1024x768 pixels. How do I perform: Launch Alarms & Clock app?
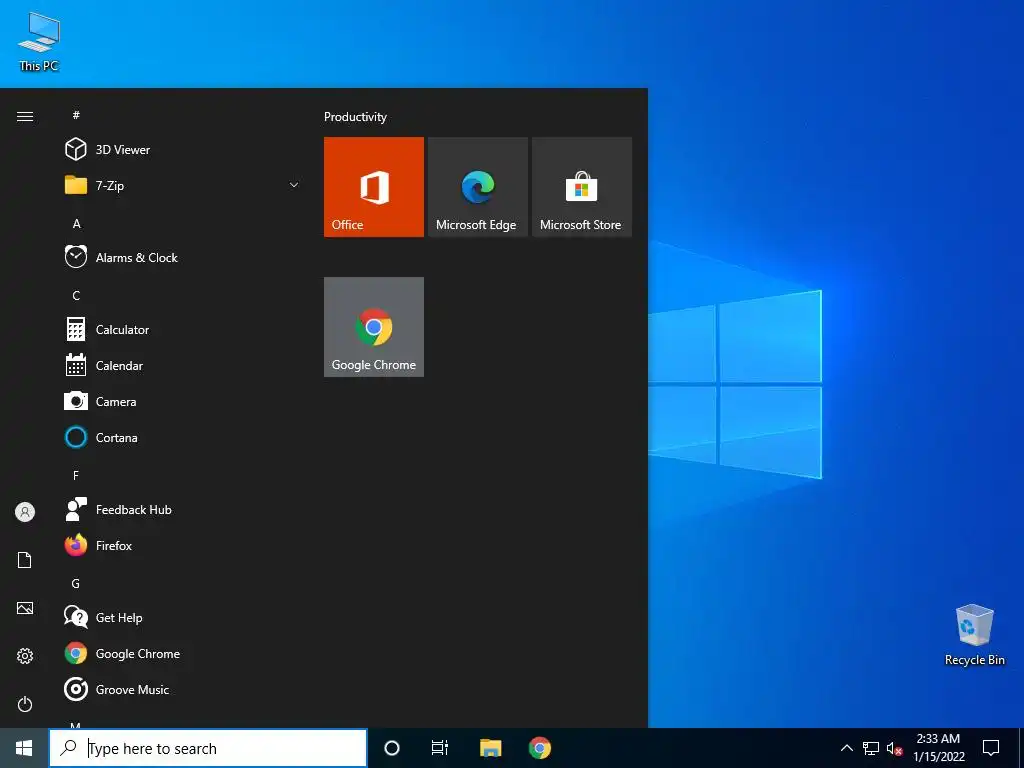pos(183,257)
